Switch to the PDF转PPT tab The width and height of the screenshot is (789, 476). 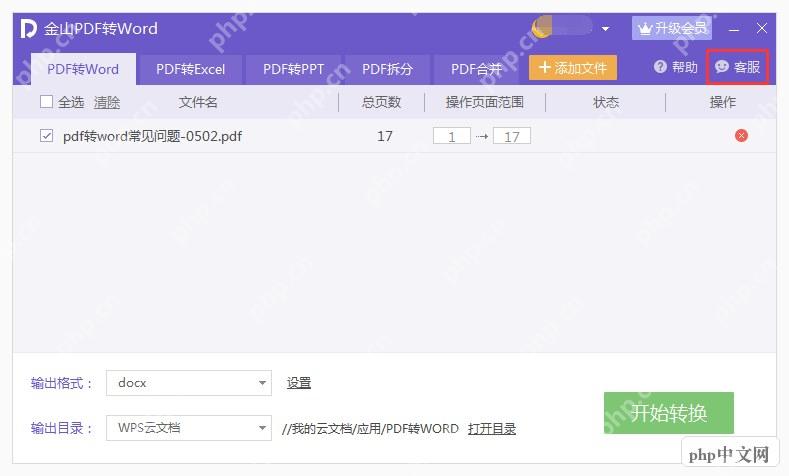pos(293,69)
